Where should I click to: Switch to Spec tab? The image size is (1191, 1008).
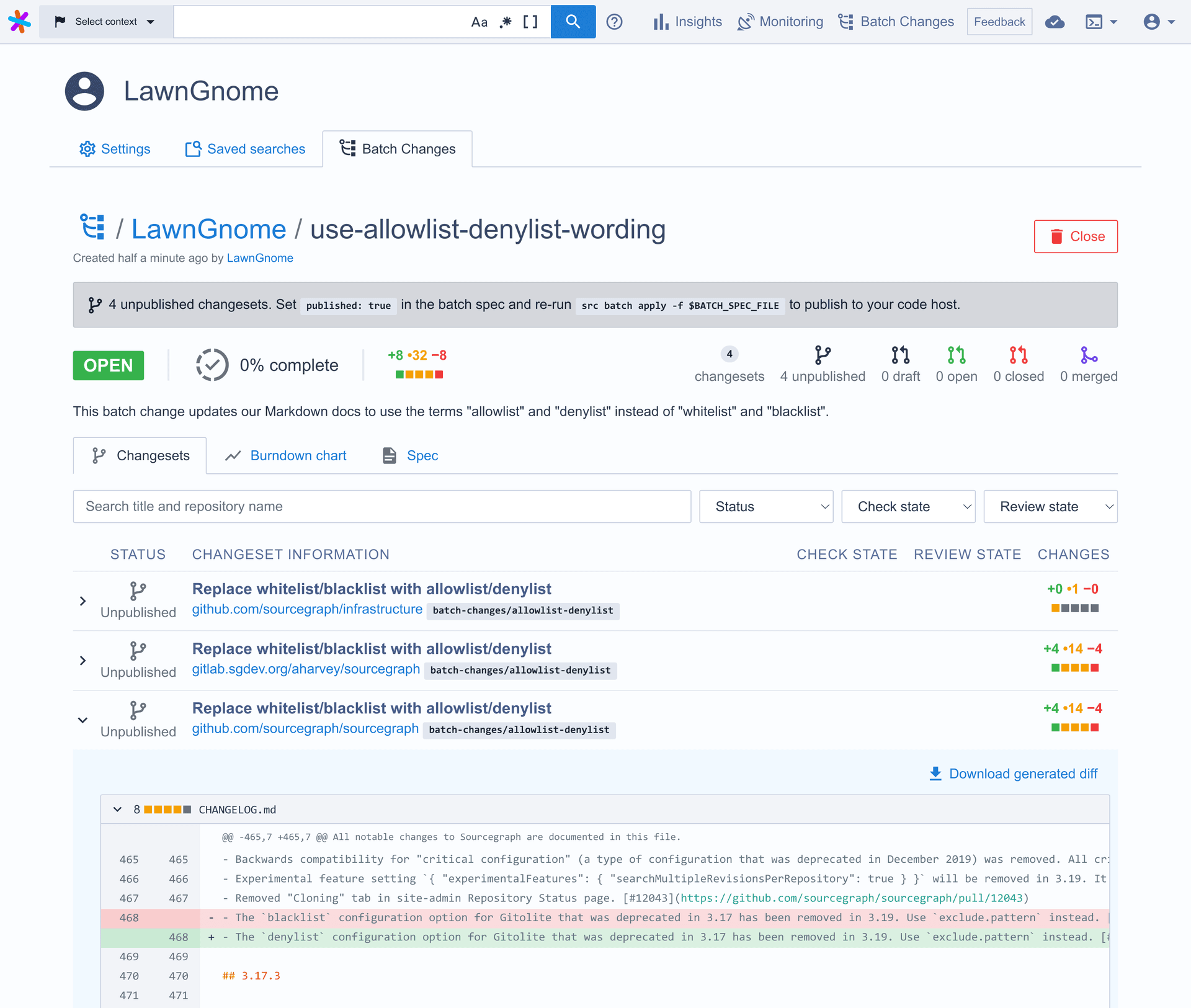pos(410,456)
